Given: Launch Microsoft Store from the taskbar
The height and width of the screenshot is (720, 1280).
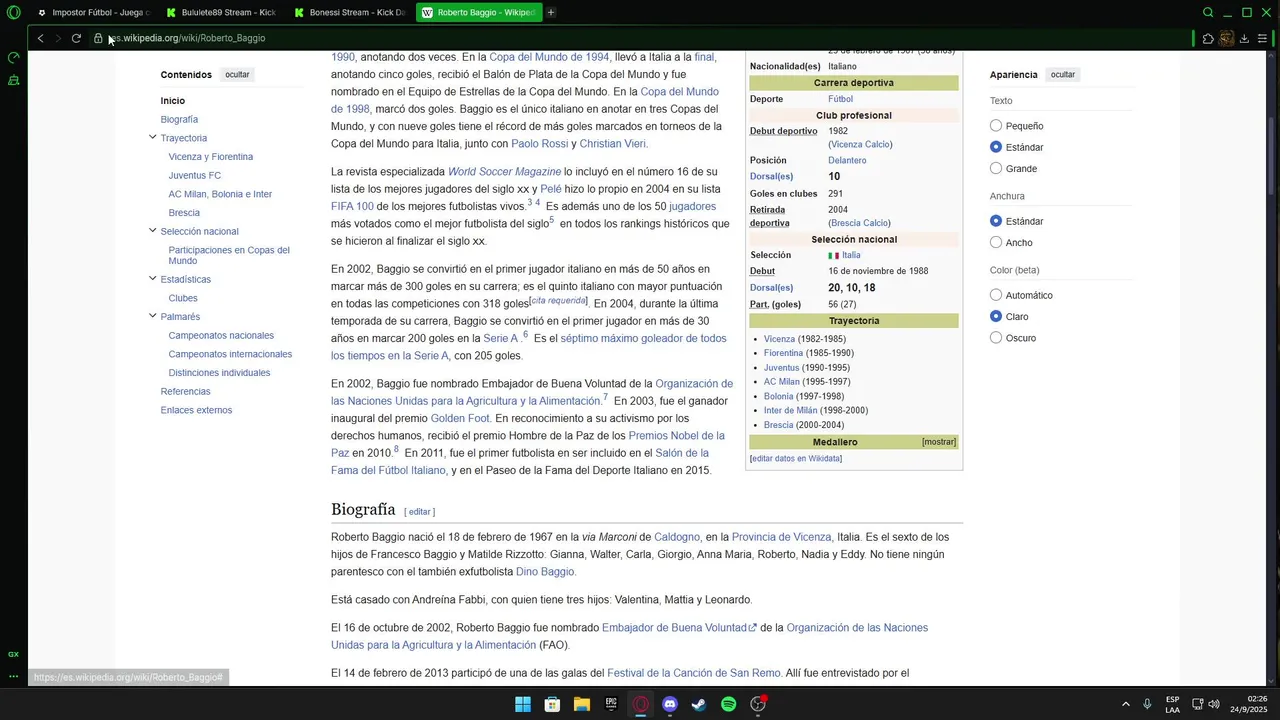Looking at the screenshot, I should click(552, 704).
